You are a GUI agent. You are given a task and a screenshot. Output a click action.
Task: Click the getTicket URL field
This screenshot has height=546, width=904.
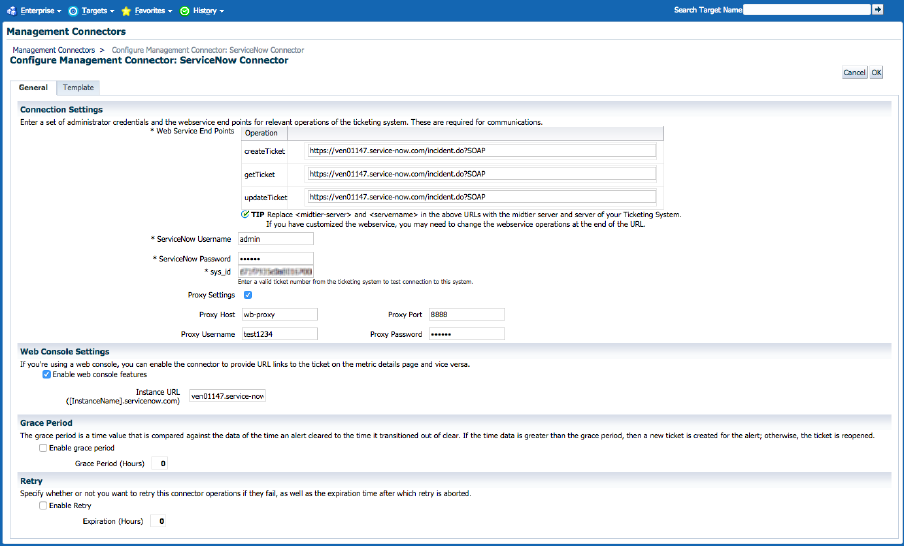pos(482,174)
